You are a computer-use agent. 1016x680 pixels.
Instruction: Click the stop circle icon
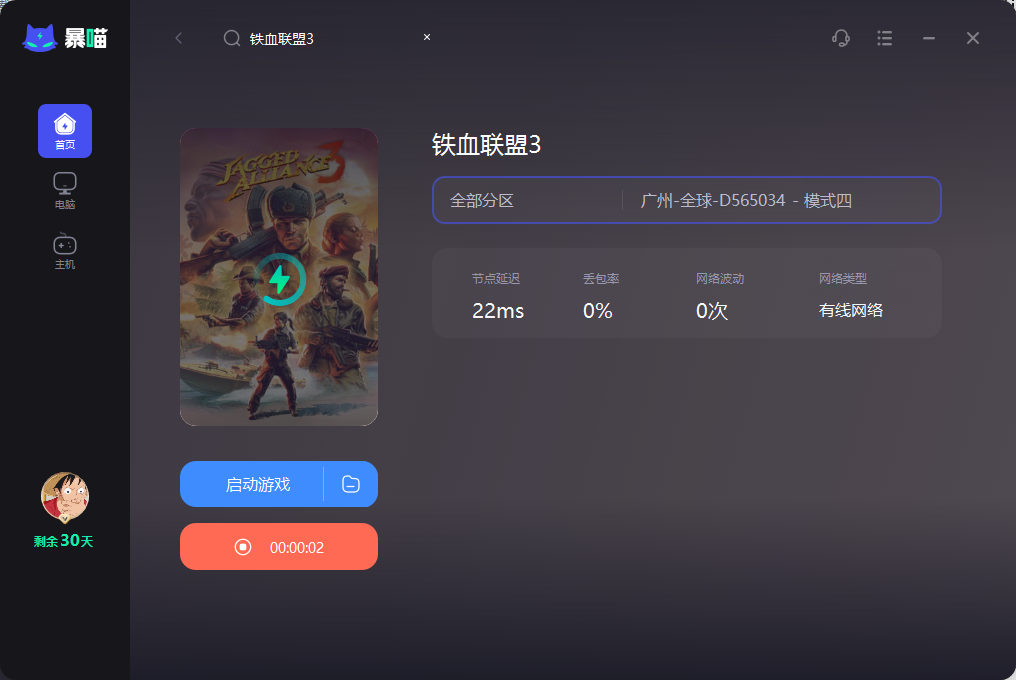pos(243,547)
